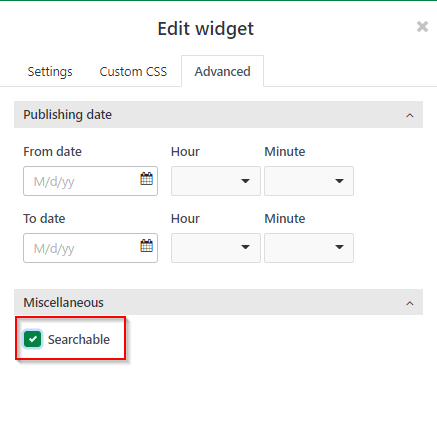Image resolution: width=437 pixels, height=425 pixels.
Task: Focus the From date input field
Action: coord(90,181)
